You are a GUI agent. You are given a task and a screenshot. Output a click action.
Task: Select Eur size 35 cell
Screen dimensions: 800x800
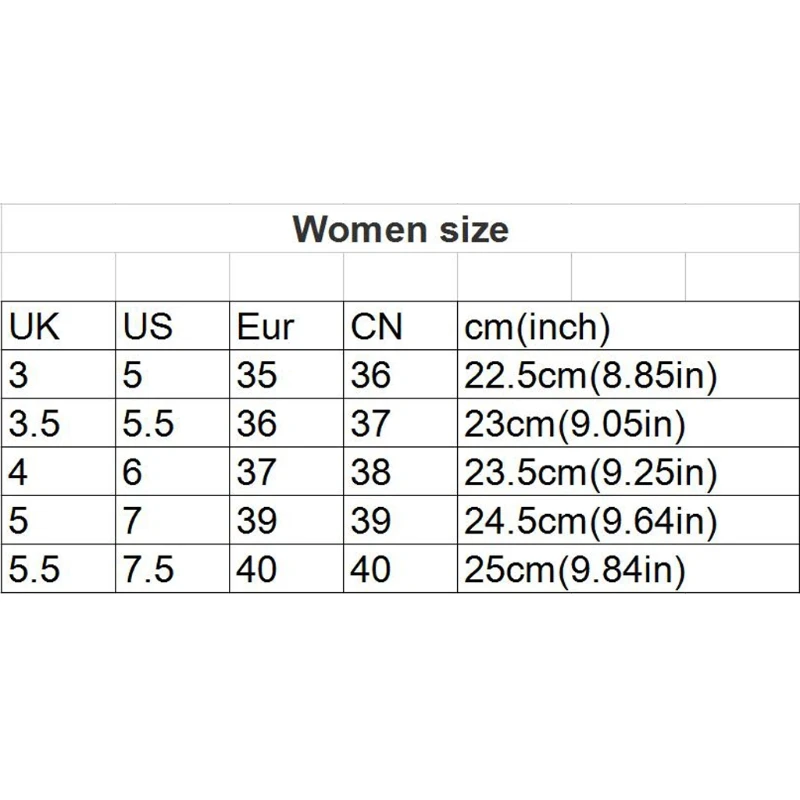coord(286,374)
